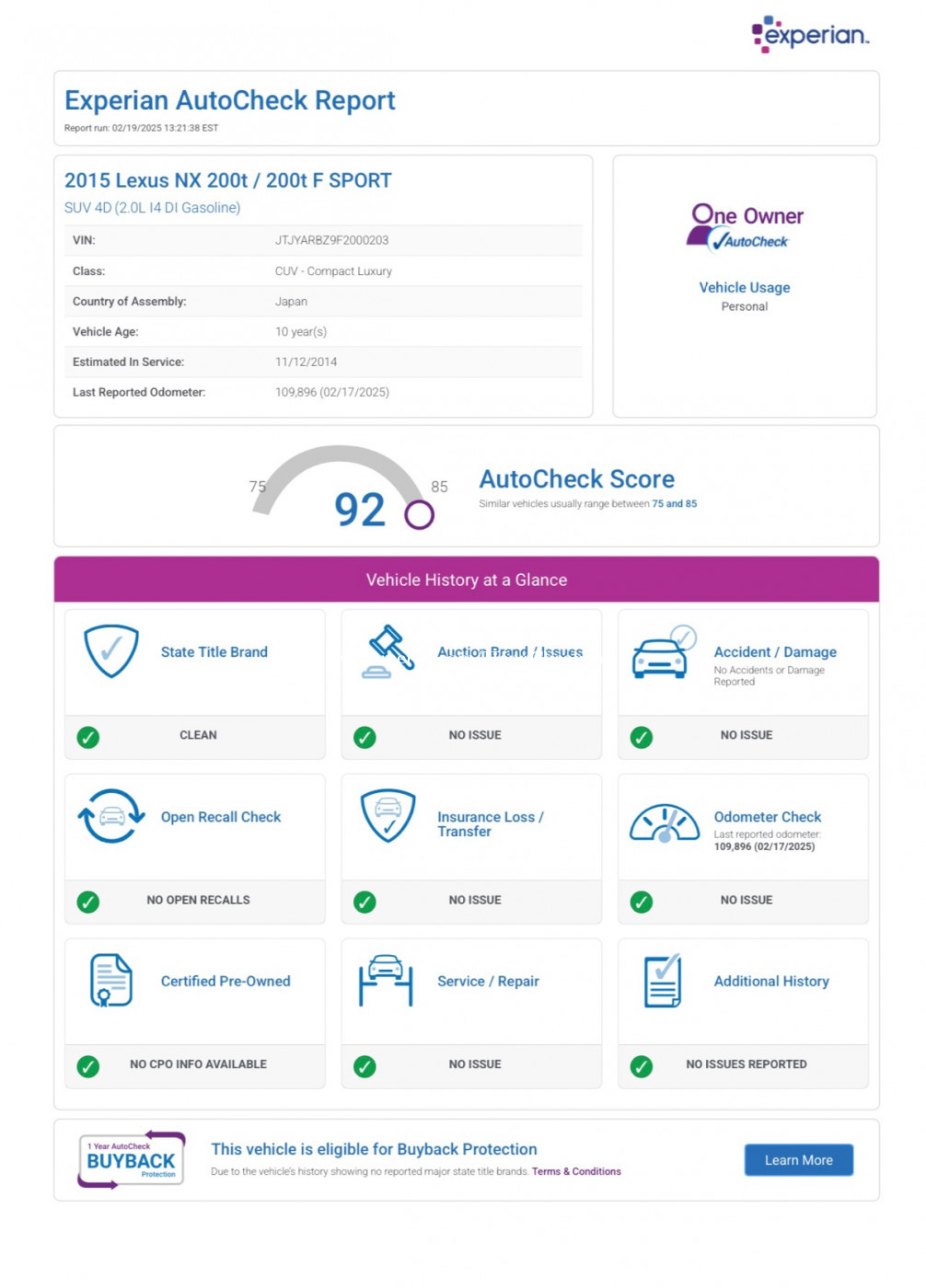Click green check under Odometer Check
Image resolution: width=926 pixels, height=1288 pixels.
(x=642, y=902)
